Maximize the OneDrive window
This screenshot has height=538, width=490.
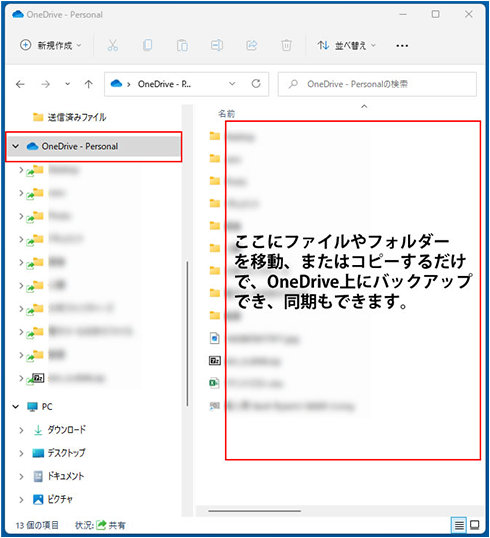(x=435, y=14)
